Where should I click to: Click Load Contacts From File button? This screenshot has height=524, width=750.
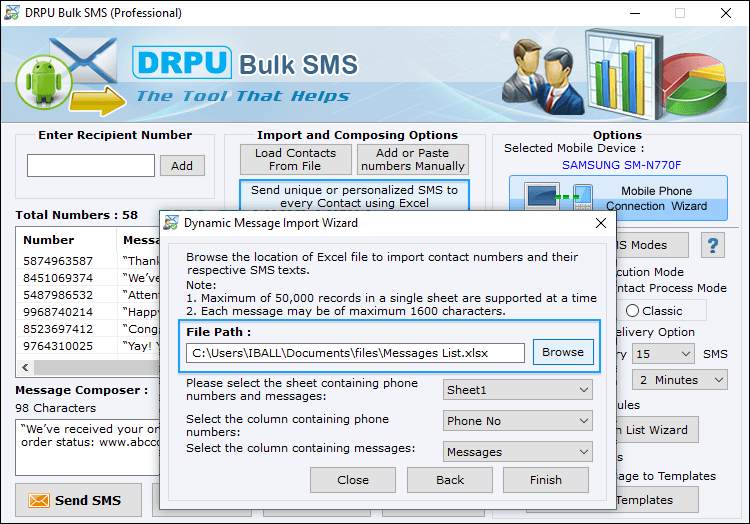[296, 160]
